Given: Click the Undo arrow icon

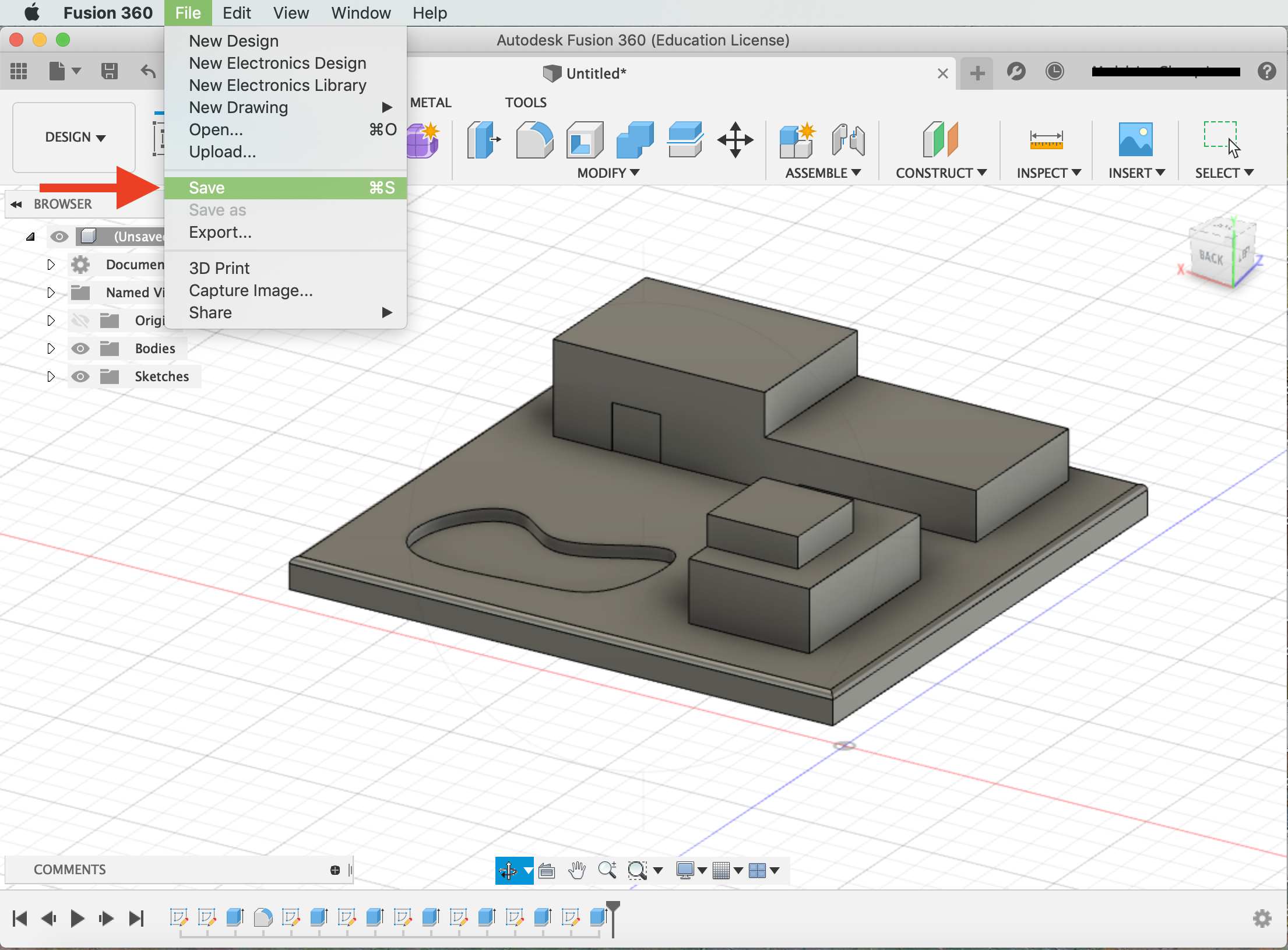Looking at the screenshot, I should pyautogui.click(x=149, y=72).
